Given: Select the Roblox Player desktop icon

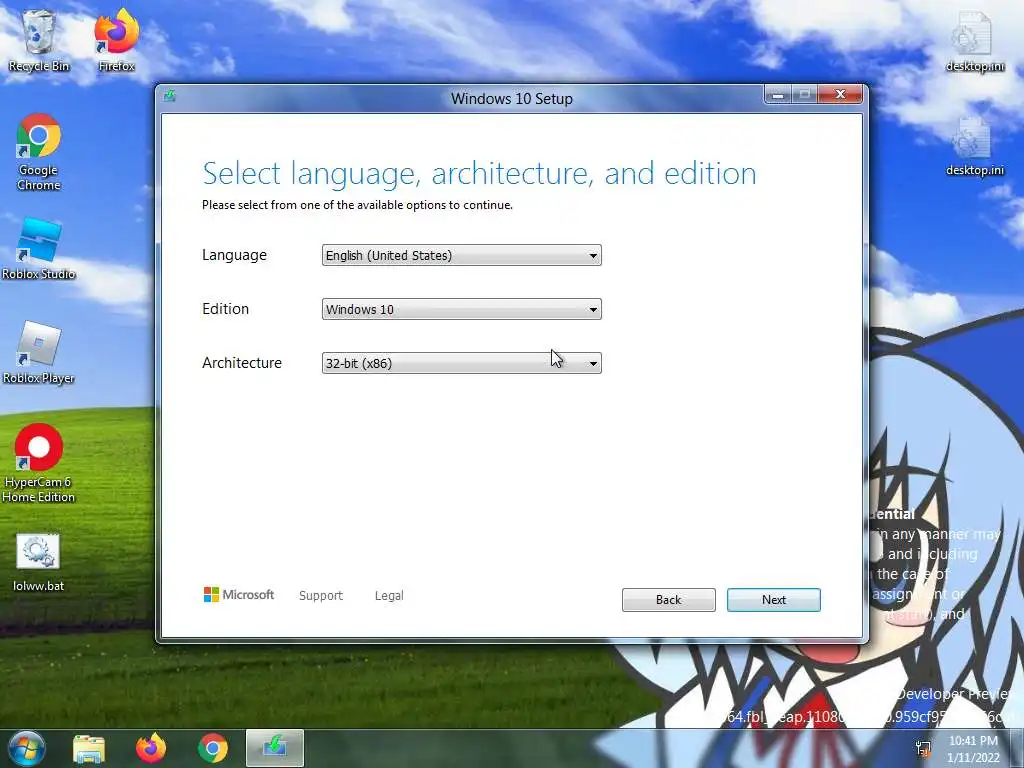Looking at the screenshot, I should [39, 353].
